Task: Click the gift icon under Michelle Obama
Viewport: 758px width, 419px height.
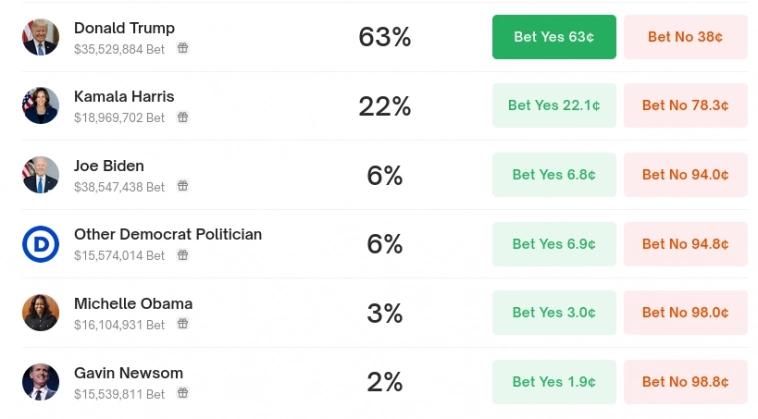Action: [x=183, y=324]
